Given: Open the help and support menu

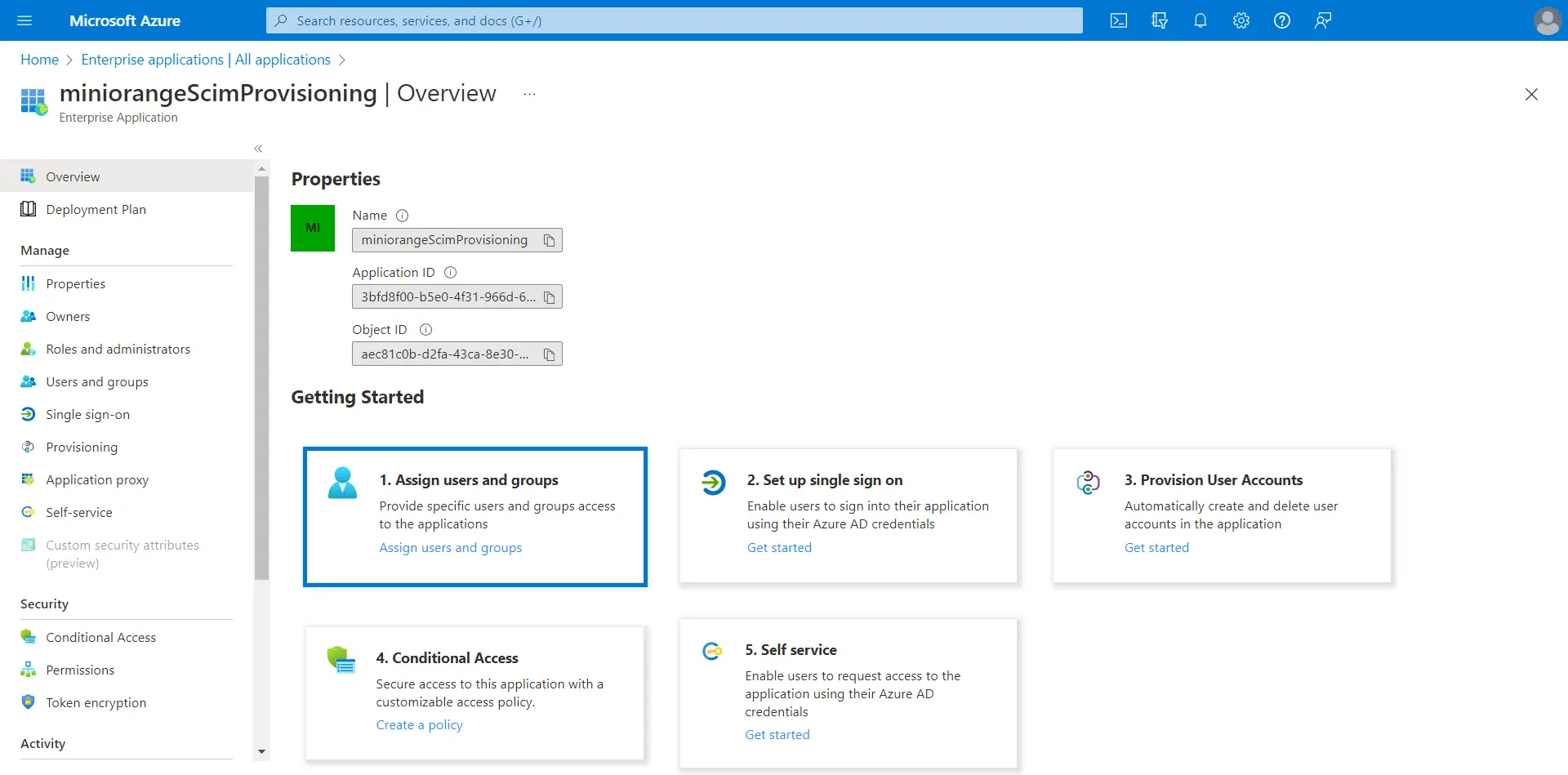Looking at the screenshot, I should point(1282,20).
